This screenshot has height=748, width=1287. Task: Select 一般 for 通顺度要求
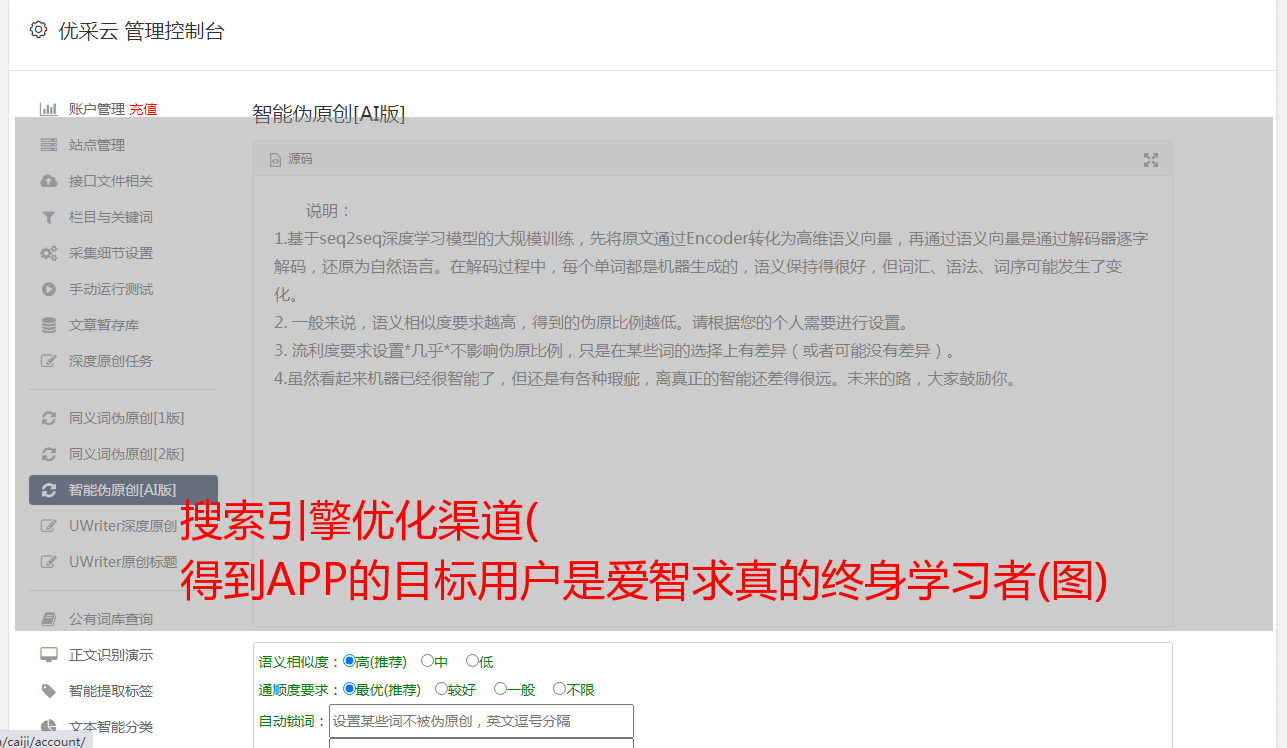pyautogui.click(x=500, y=689)
